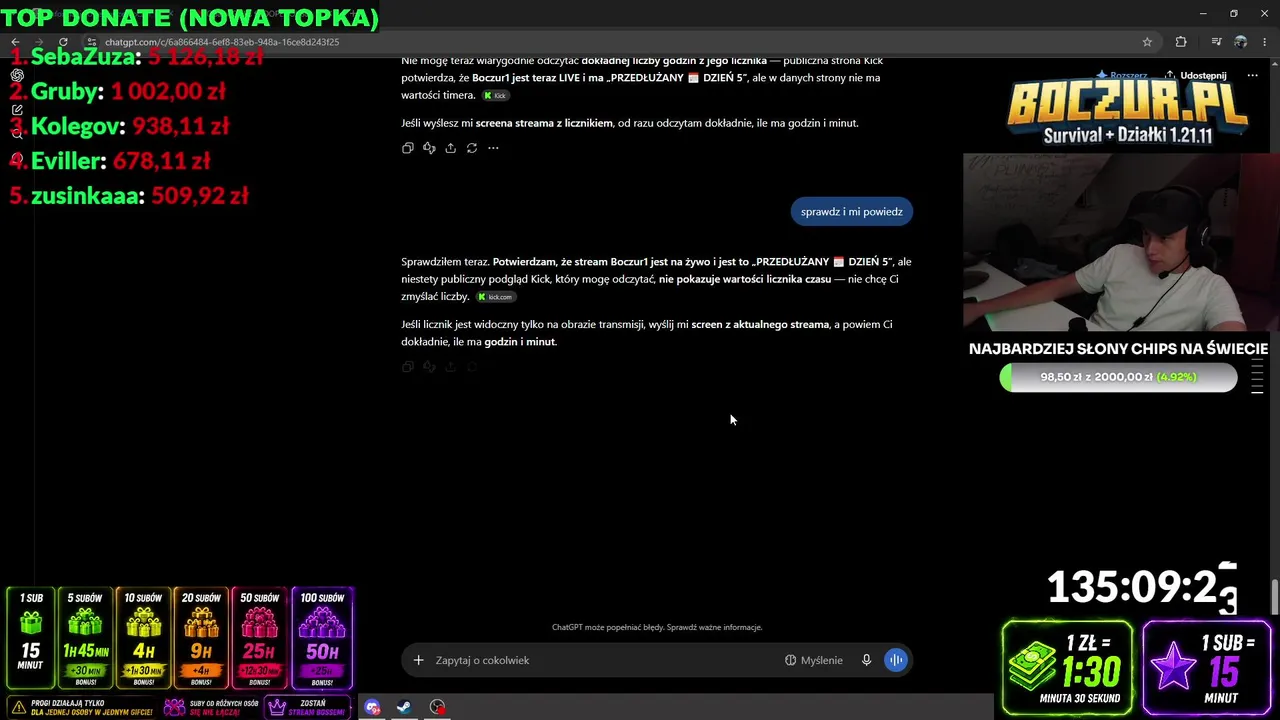This screenshot has width=1280, height=720.
Task: Click the SebaZuza top donor entry
Action: click(x=136, y=56)
